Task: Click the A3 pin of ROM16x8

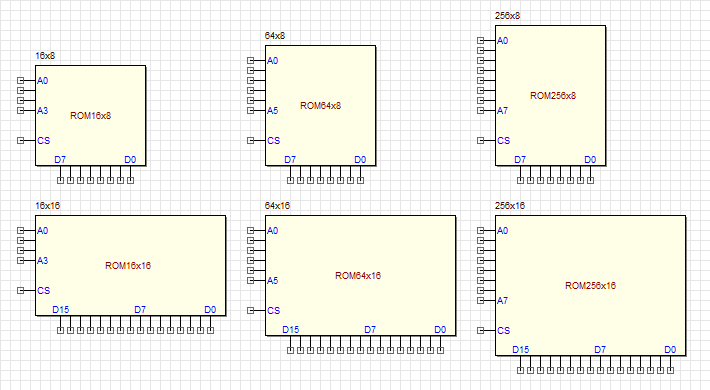Action: (20, 111)
